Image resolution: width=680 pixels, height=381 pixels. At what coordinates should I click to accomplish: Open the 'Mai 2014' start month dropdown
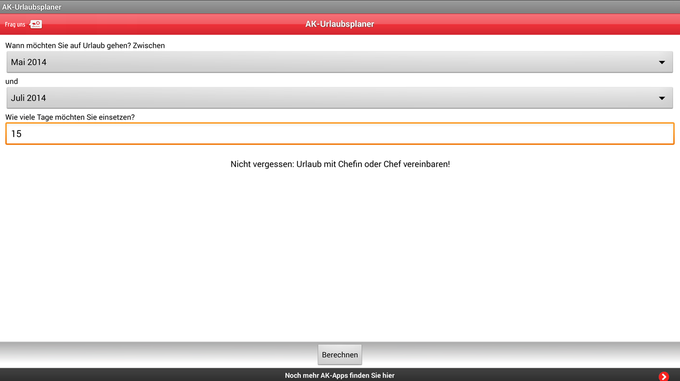tap(340, 62)
